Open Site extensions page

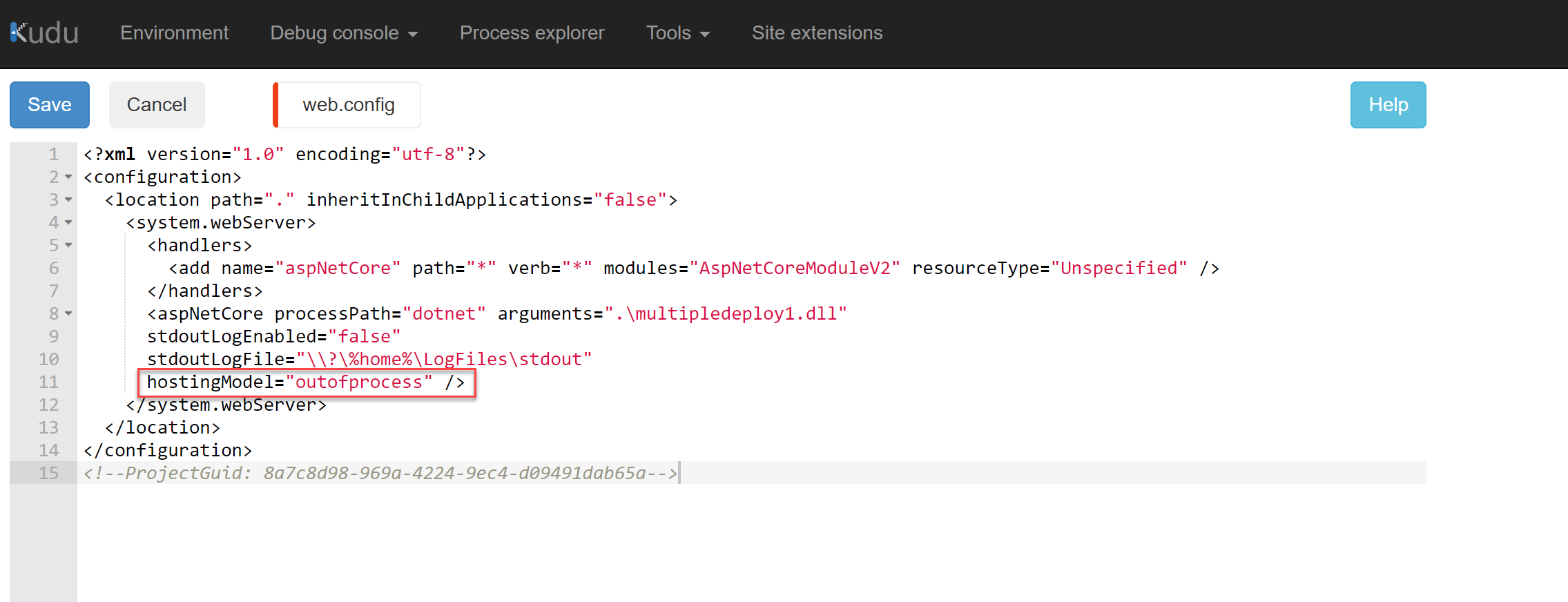click(x=817, y=33)
